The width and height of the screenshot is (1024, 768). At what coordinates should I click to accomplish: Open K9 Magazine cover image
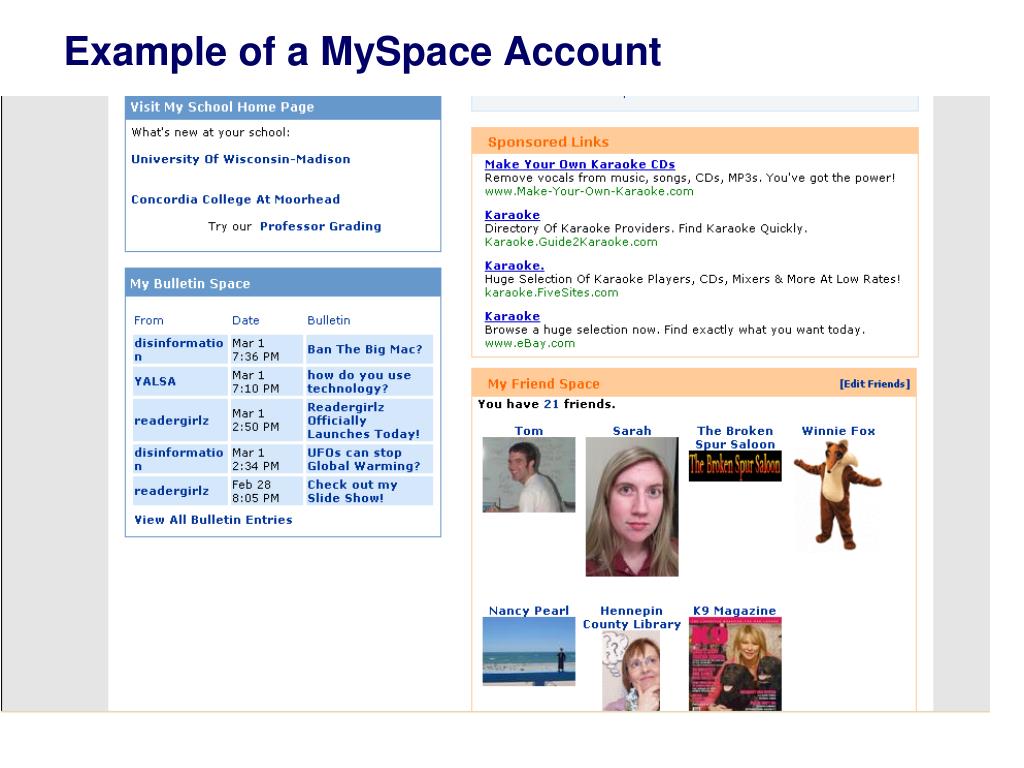(735, 664)
